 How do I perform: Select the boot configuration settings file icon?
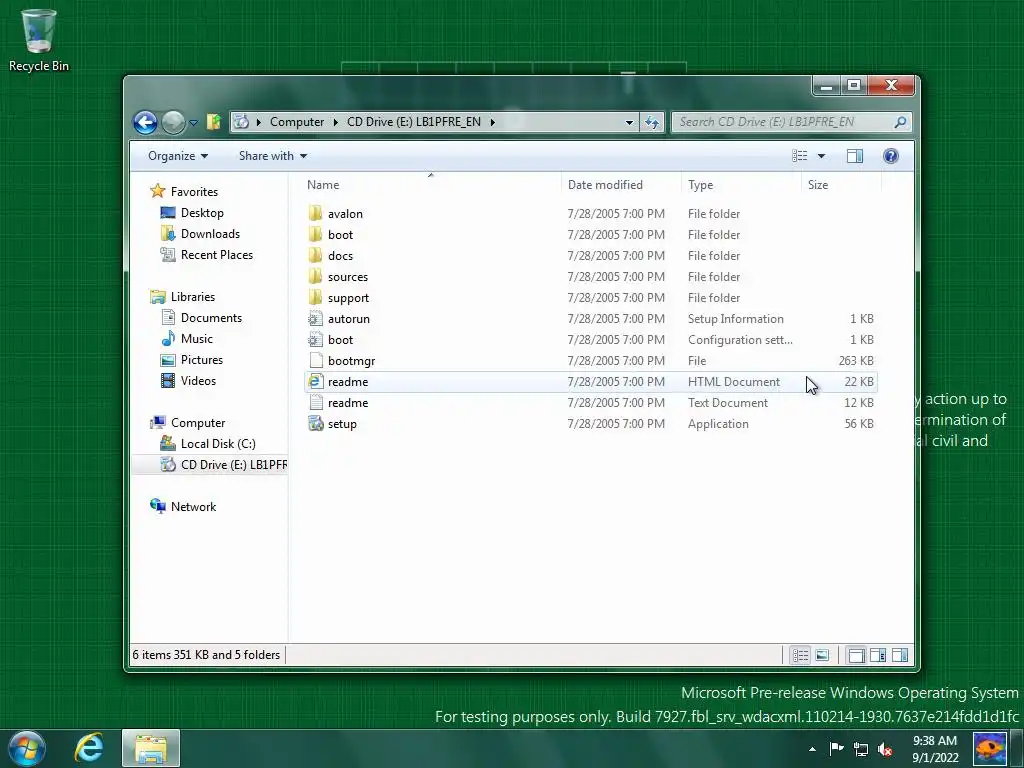(315, 339)
